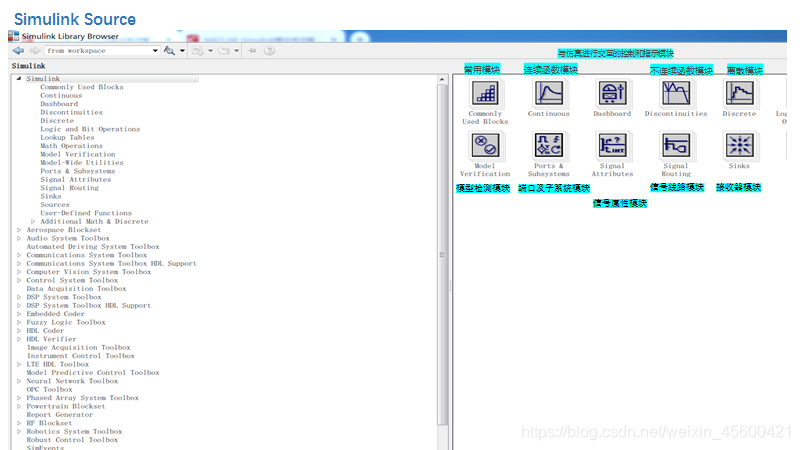
Task: Open the new model dropdown arrow
Action: (210, 51)
